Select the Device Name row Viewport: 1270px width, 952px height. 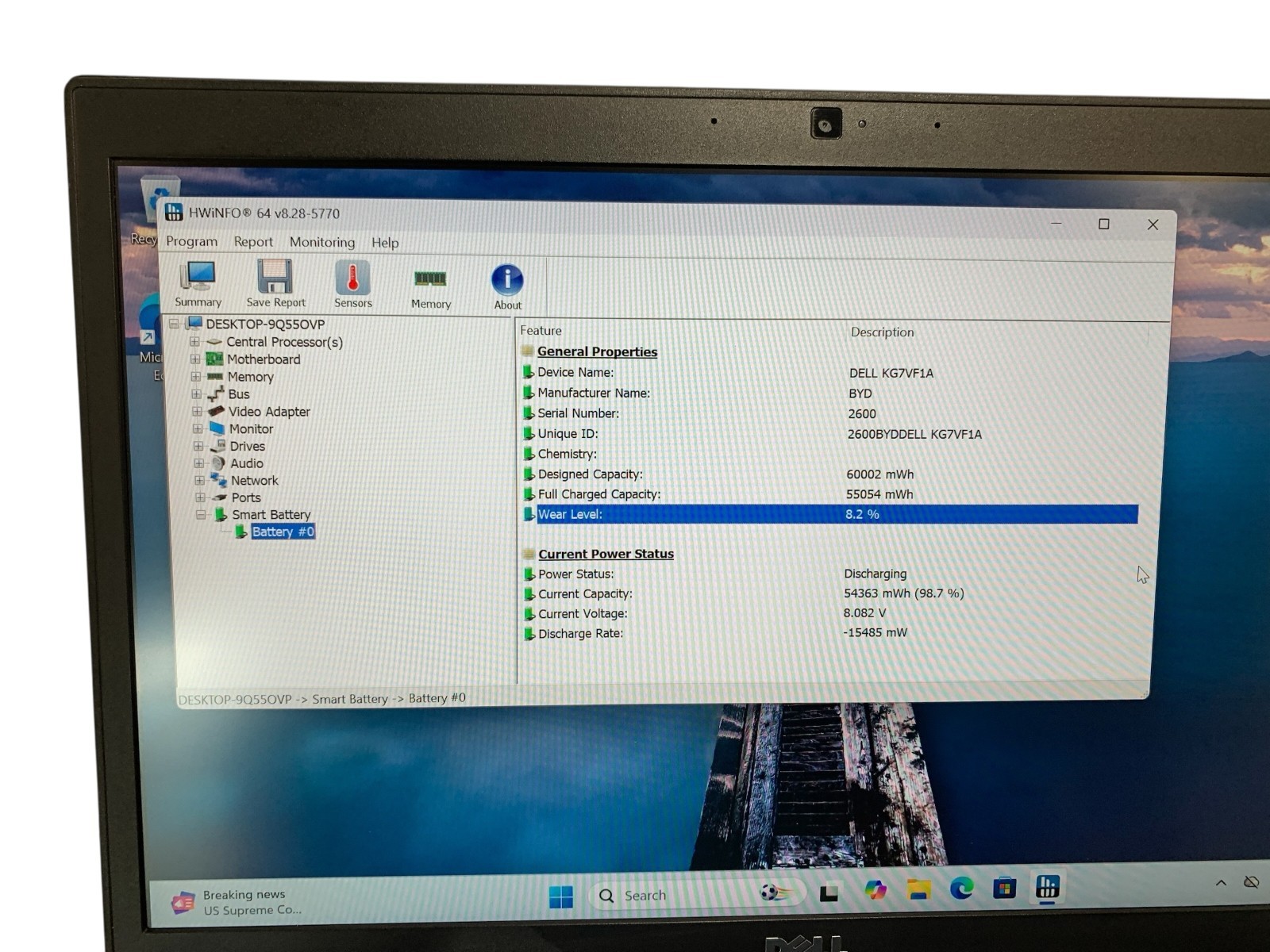pos(829,372)
